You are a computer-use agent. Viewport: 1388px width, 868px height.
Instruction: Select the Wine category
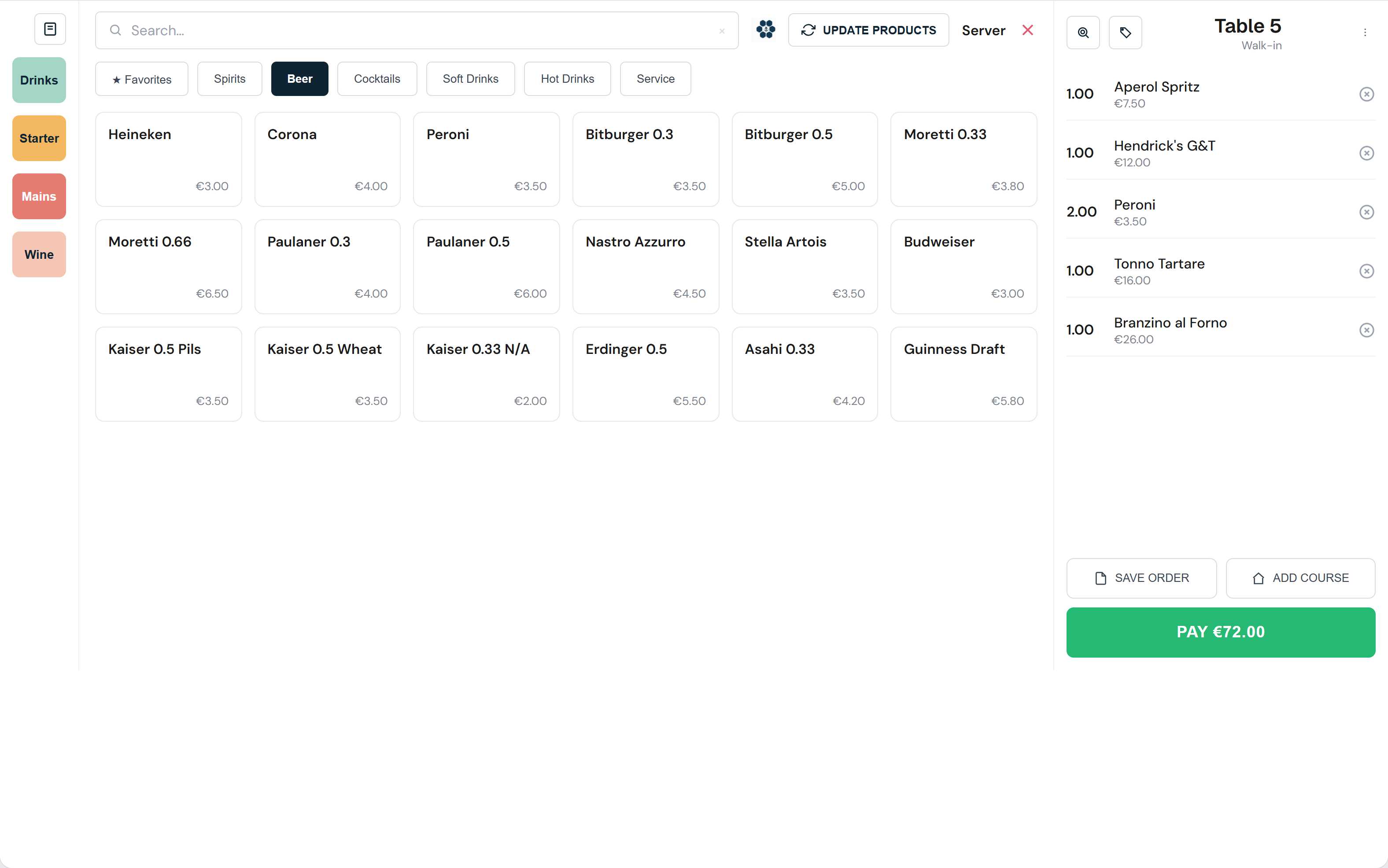pyautogui.click(x=39, y=254)
